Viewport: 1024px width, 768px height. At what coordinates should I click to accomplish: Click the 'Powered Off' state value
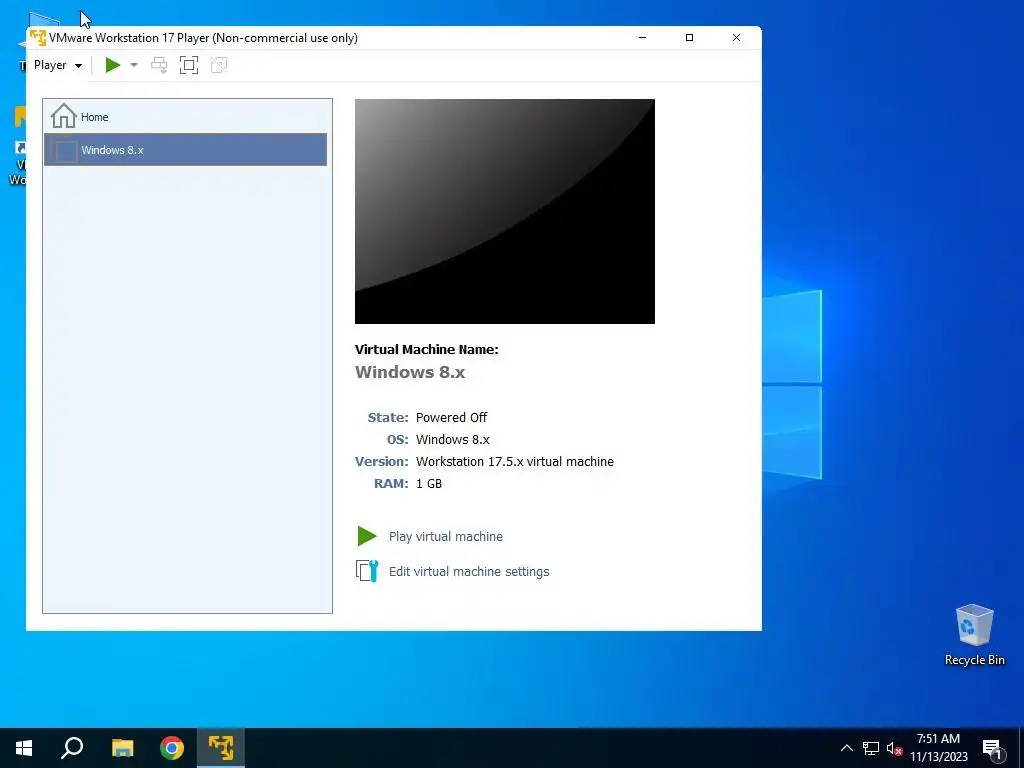451,417
